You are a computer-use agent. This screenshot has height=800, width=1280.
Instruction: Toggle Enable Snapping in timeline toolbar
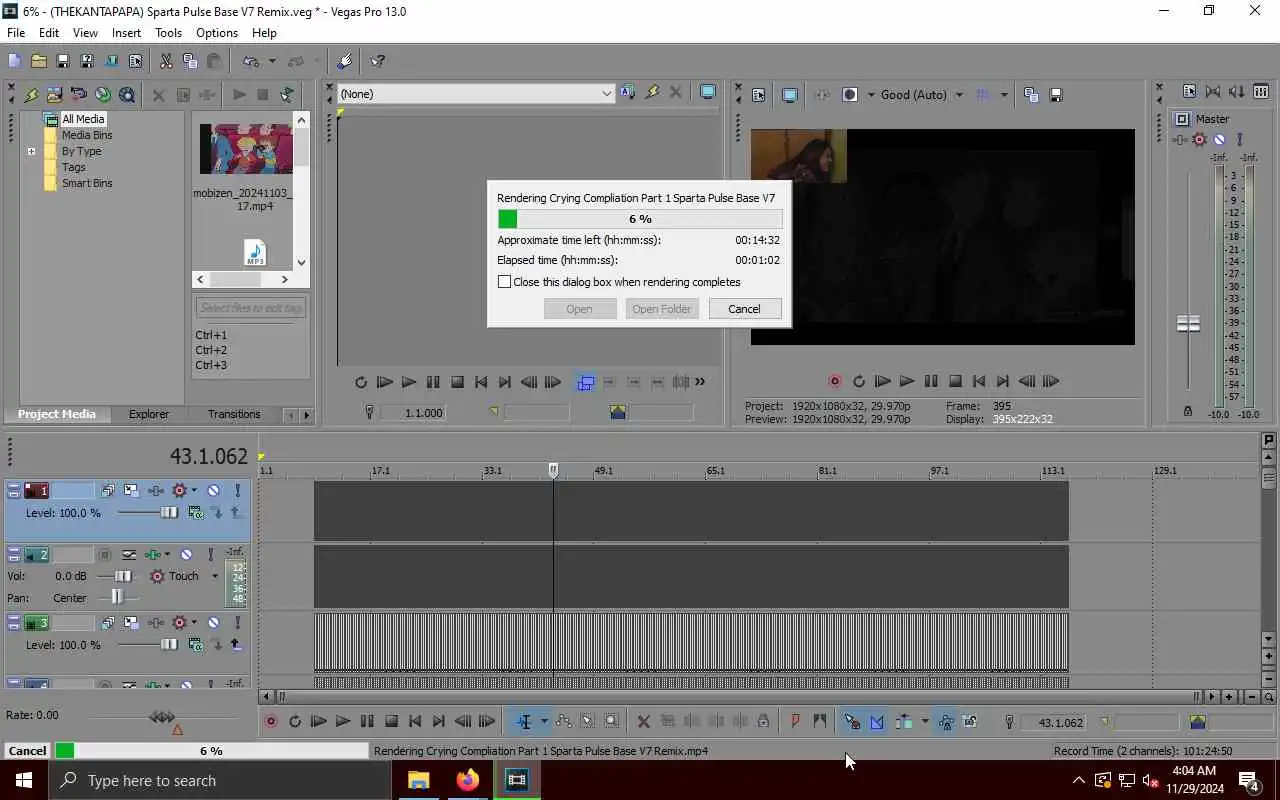[852, 721]
